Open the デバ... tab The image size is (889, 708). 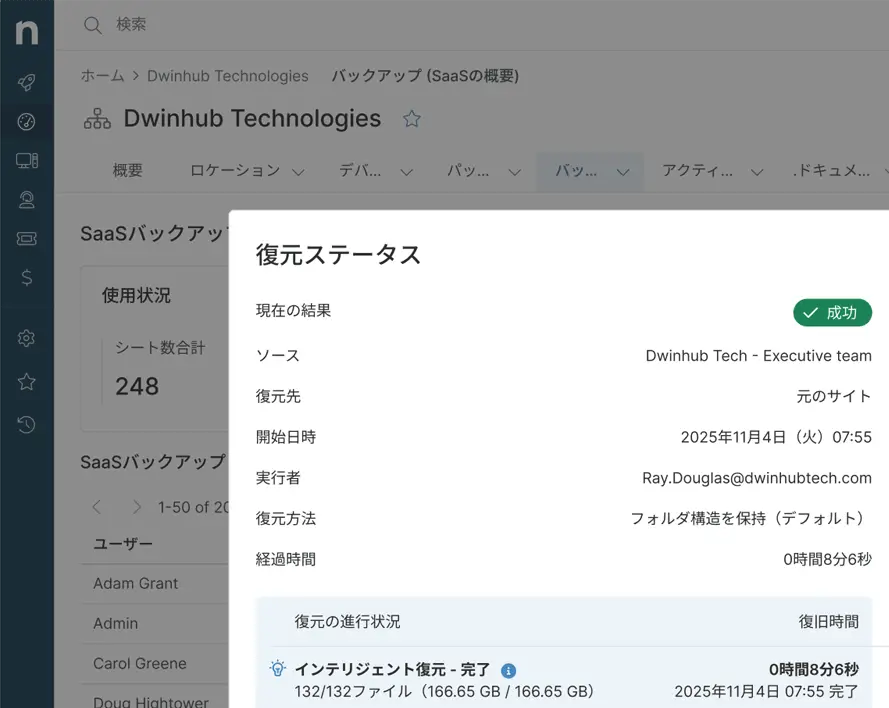359,171
